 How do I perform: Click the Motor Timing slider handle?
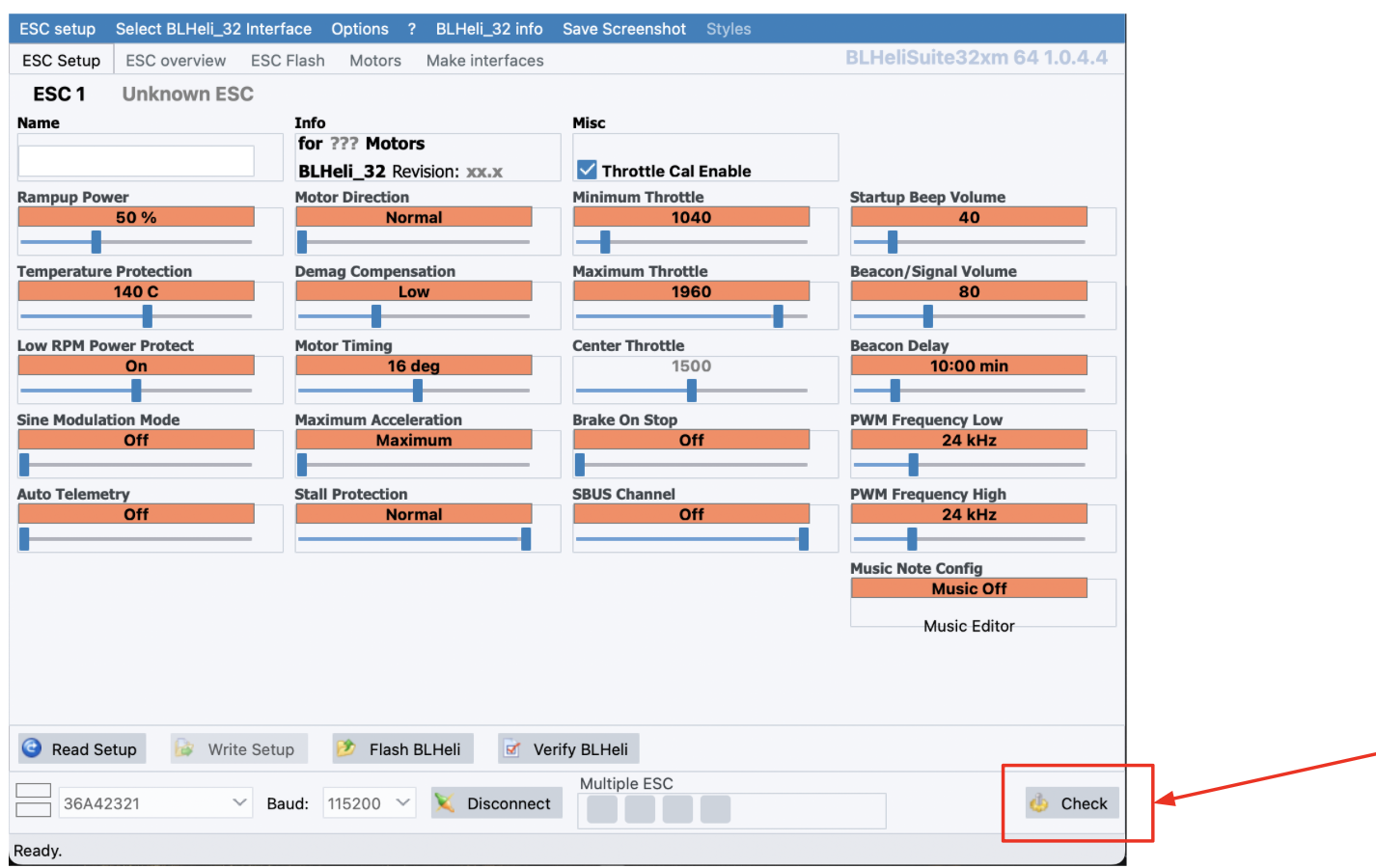418,390
